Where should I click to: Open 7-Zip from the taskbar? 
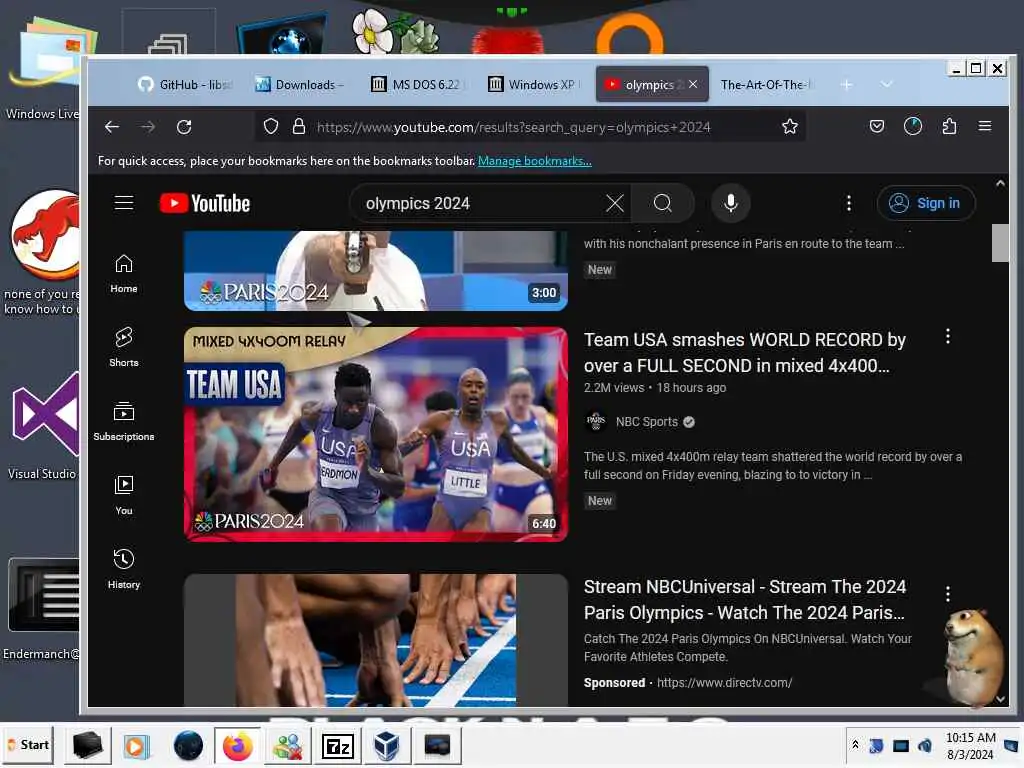pos(338,746)
